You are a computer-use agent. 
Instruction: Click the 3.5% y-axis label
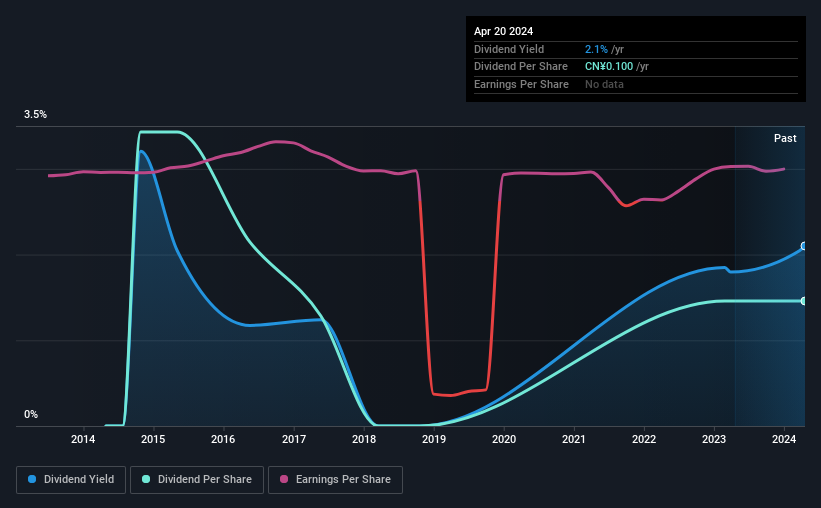(35, 114)
